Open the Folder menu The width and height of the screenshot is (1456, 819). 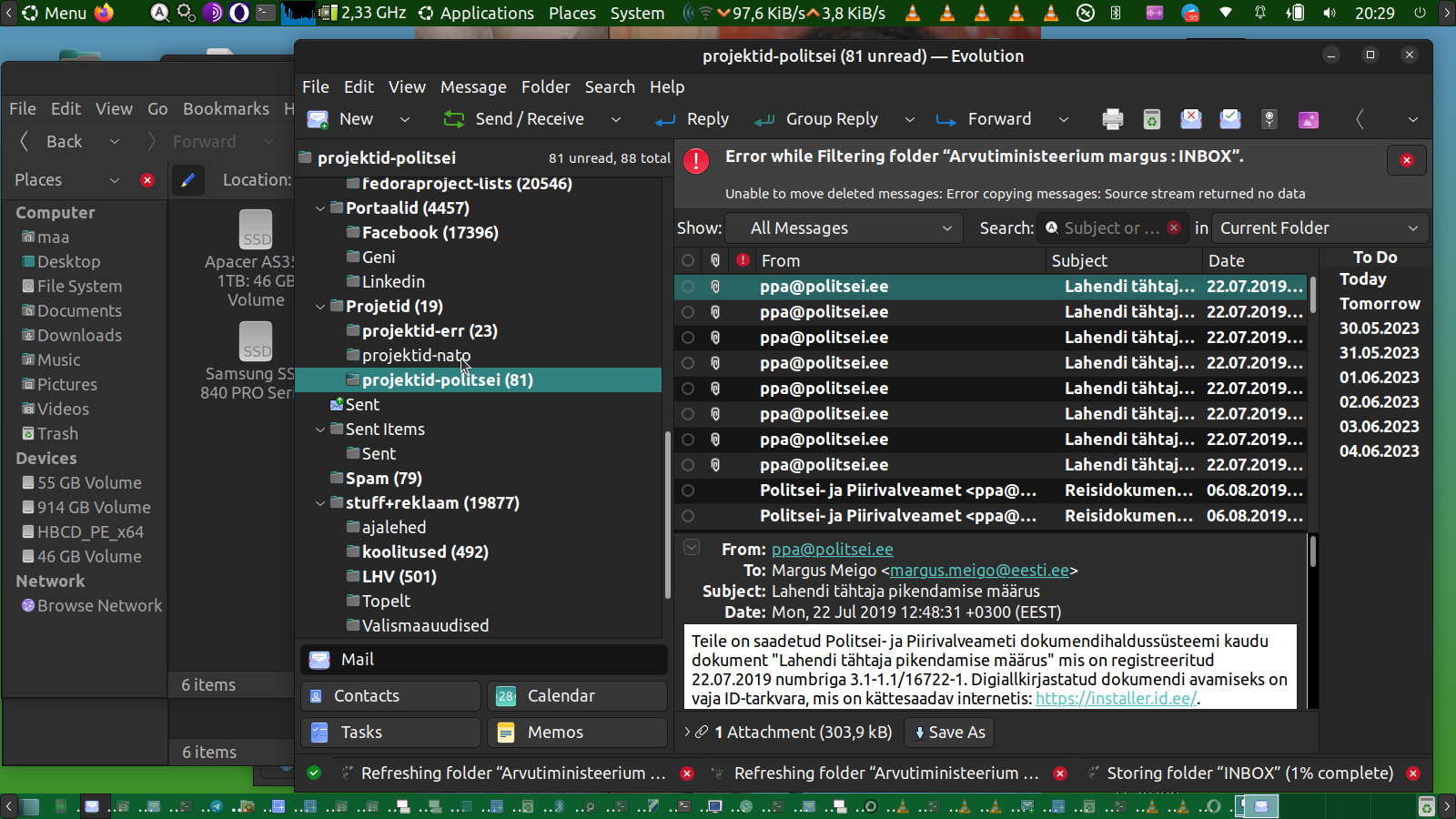coord(545,87)
